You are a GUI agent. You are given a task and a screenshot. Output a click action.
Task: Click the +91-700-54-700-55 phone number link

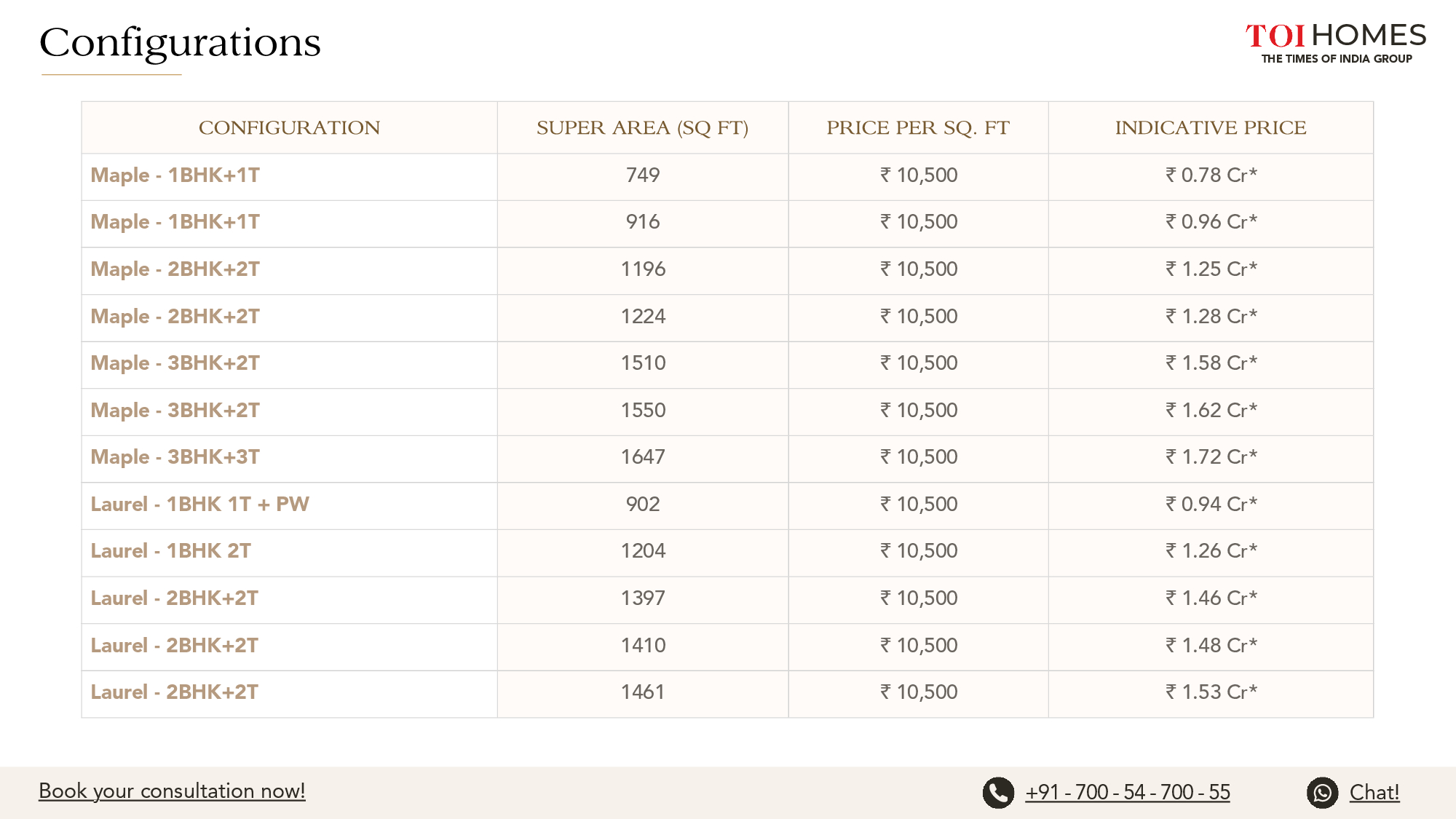click(x=1128, y=792)
